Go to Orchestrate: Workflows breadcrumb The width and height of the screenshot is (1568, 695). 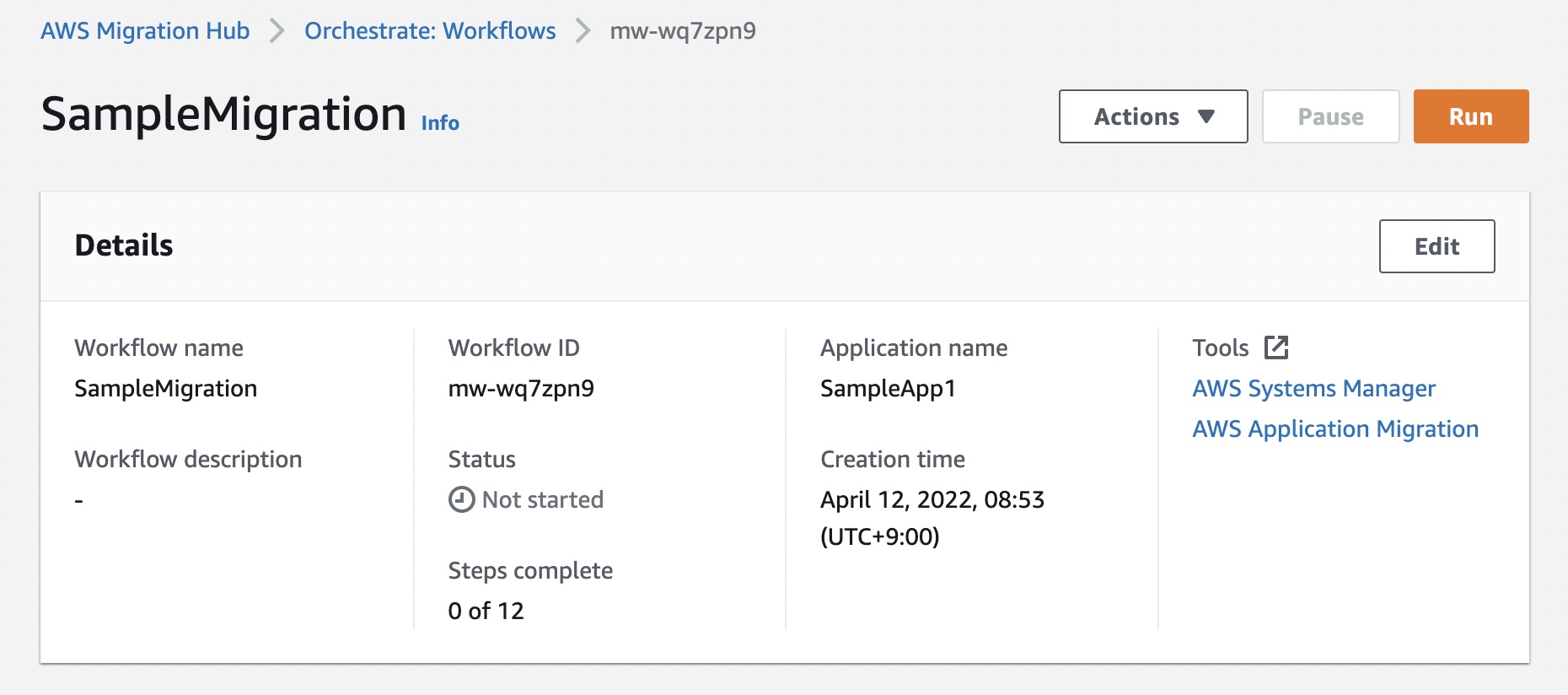click(430, 31)
